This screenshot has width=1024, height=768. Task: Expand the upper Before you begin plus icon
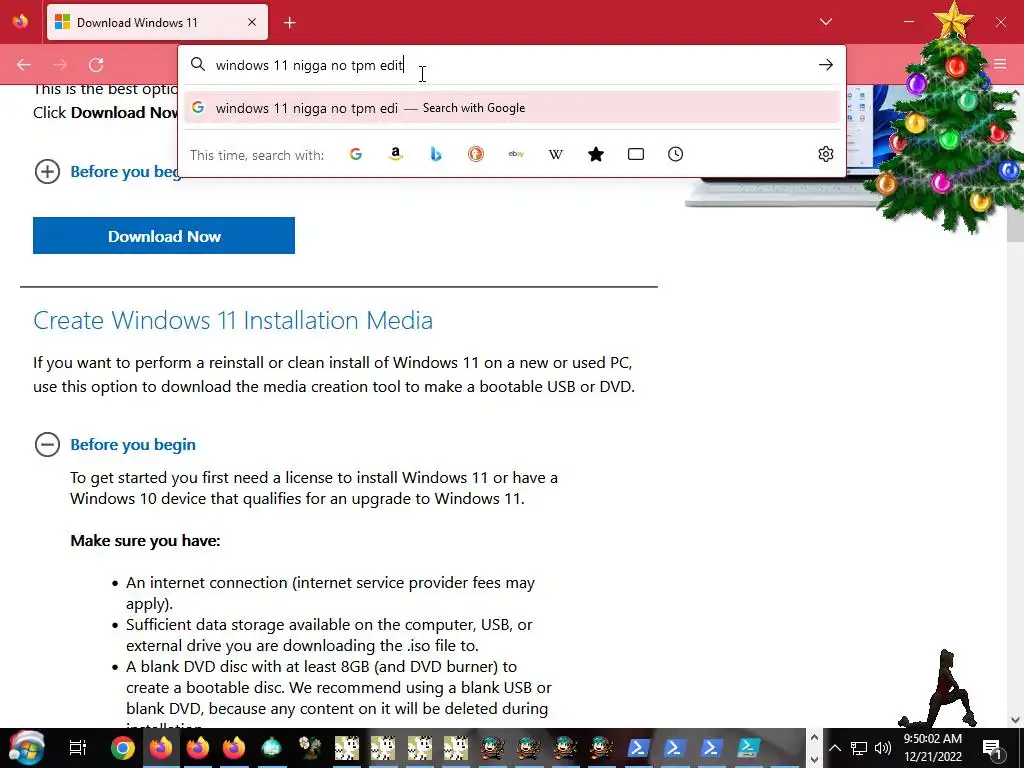pos(47,172)
